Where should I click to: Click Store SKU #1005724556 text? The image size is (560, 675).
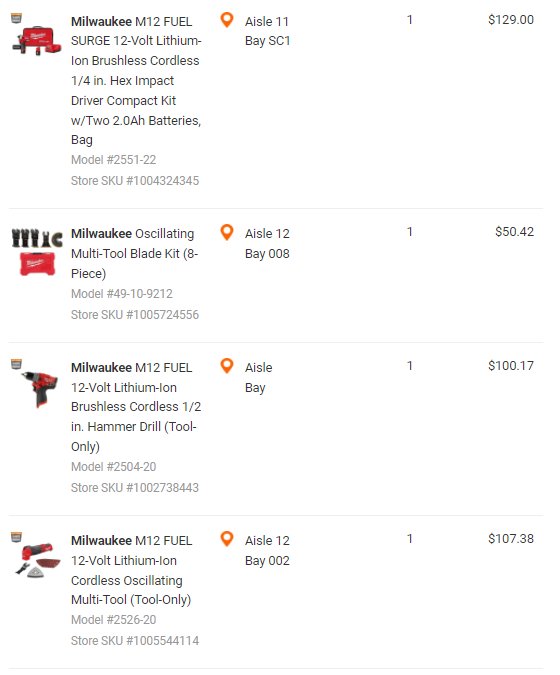point(135,315)
